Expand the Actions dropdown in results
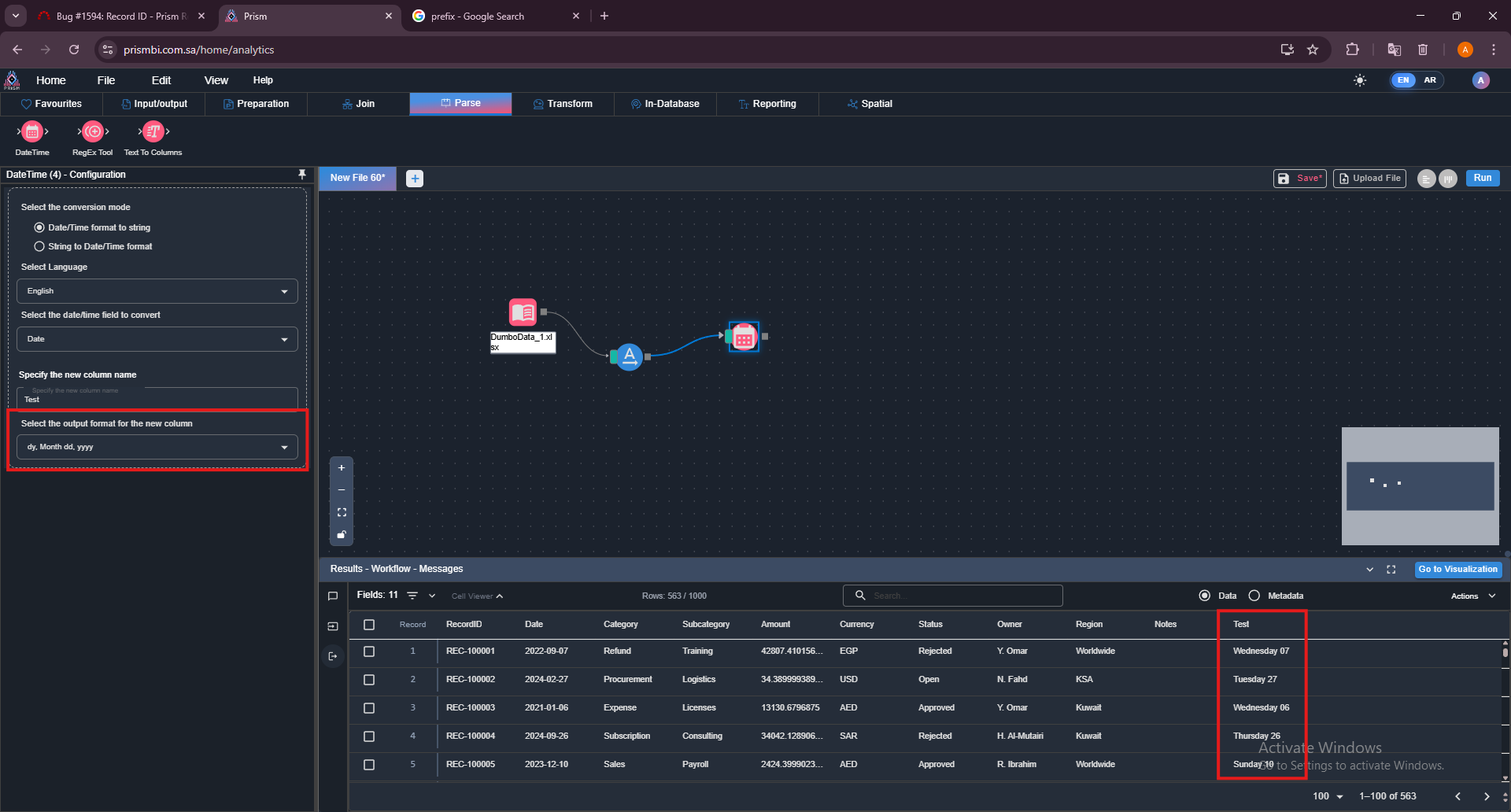 click(x=1472, y=596)
